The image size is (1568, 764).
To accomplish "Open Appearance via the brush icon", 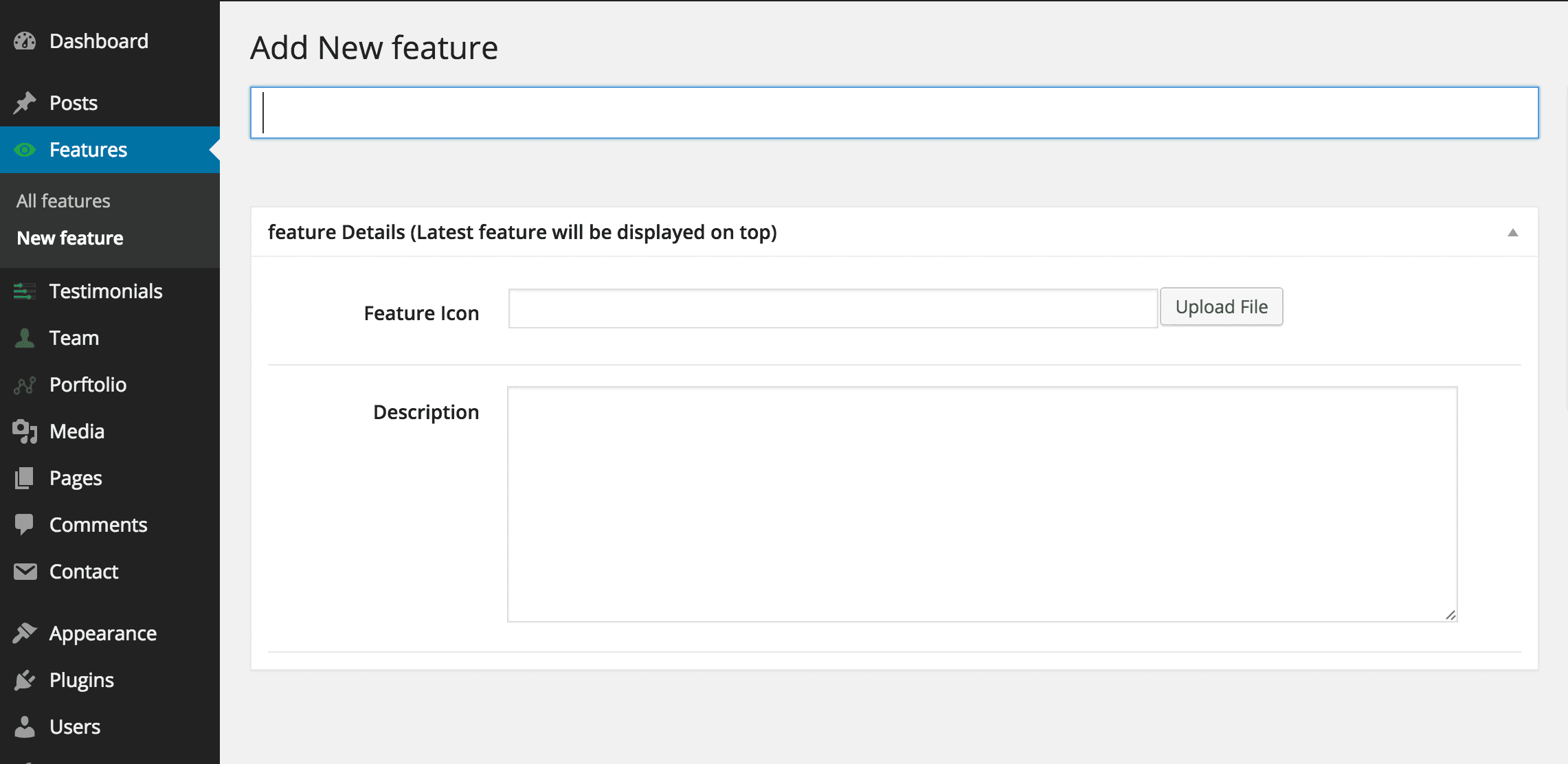I will [25, 633].
